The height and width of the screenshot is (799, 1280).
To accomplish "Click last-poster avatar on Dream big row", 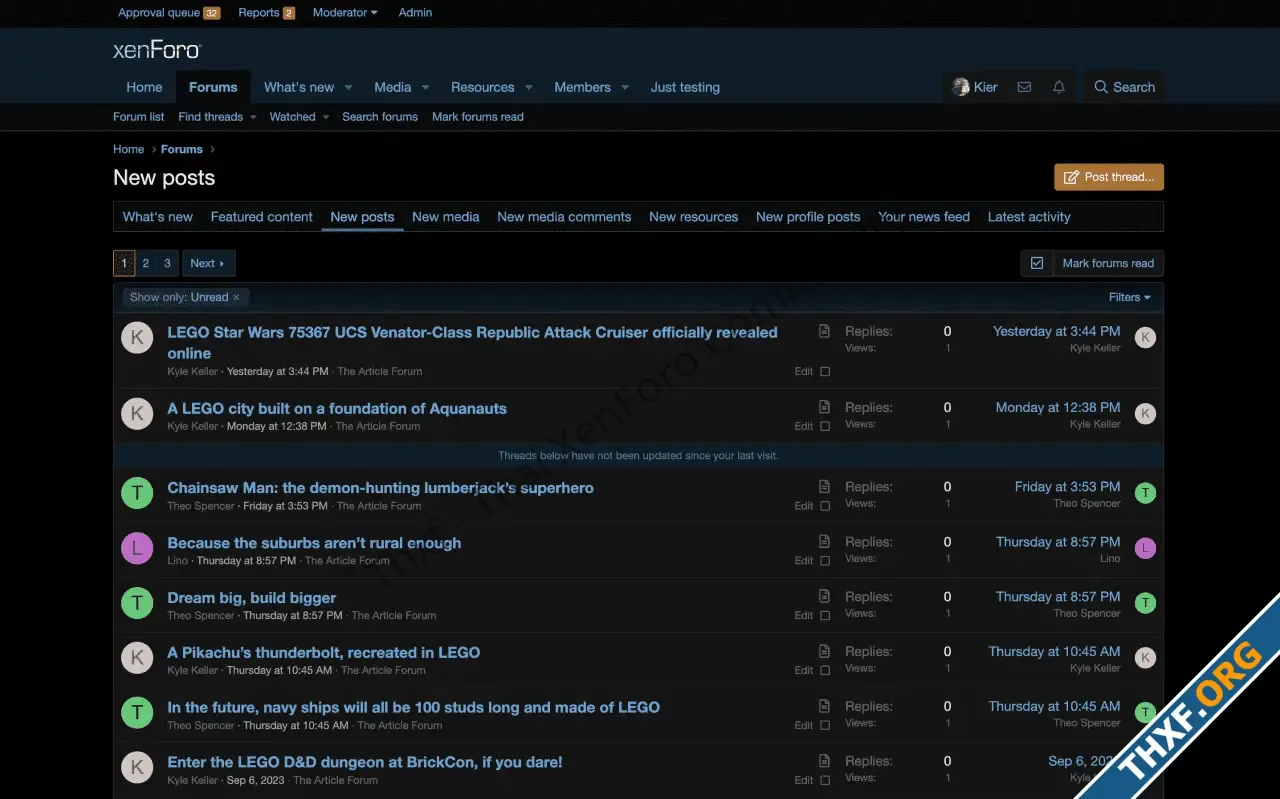I will [x=1145, y=602].
